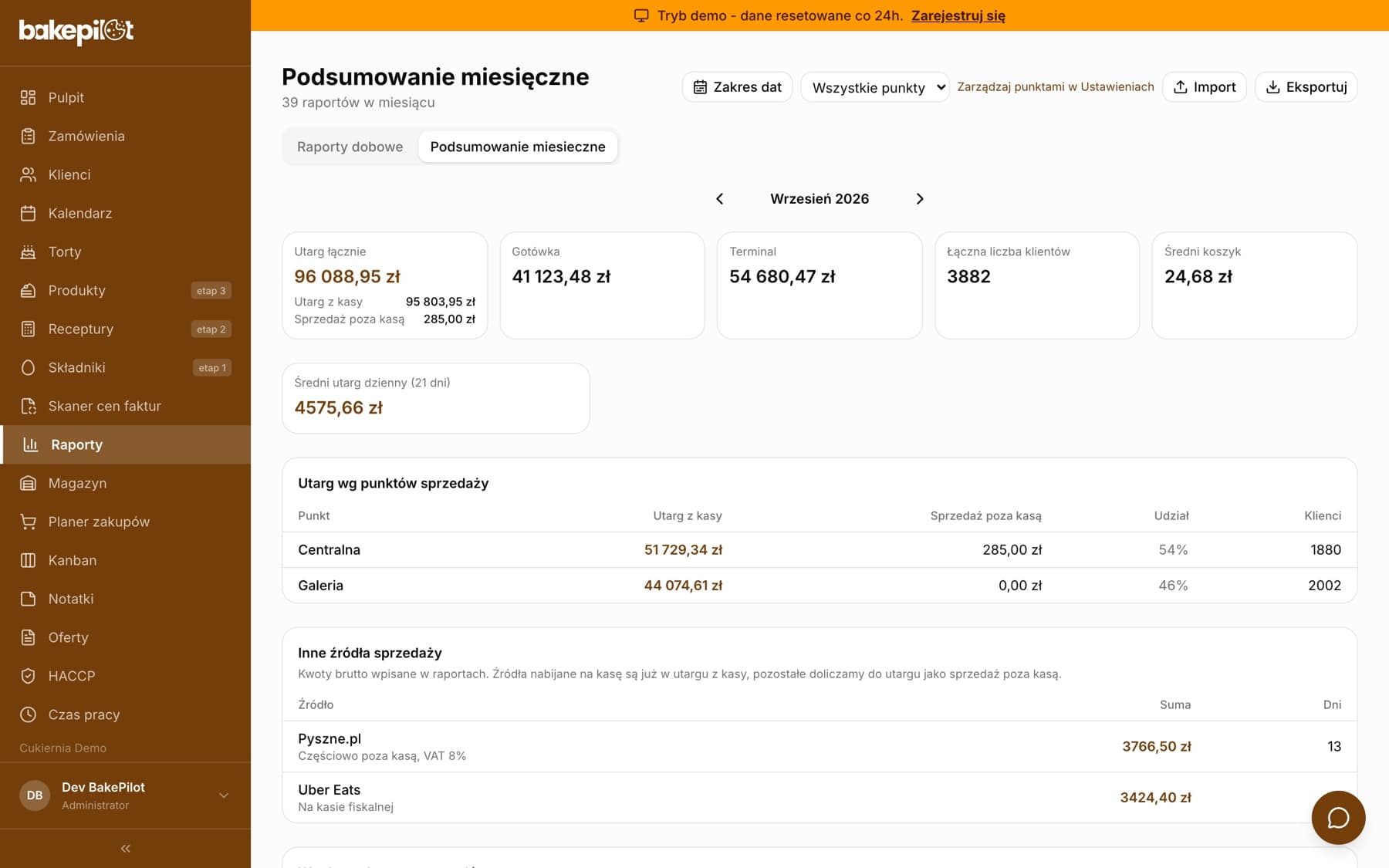1389x868 pixels.
Task: Open Klienci people icon
Action: [28, 174]
